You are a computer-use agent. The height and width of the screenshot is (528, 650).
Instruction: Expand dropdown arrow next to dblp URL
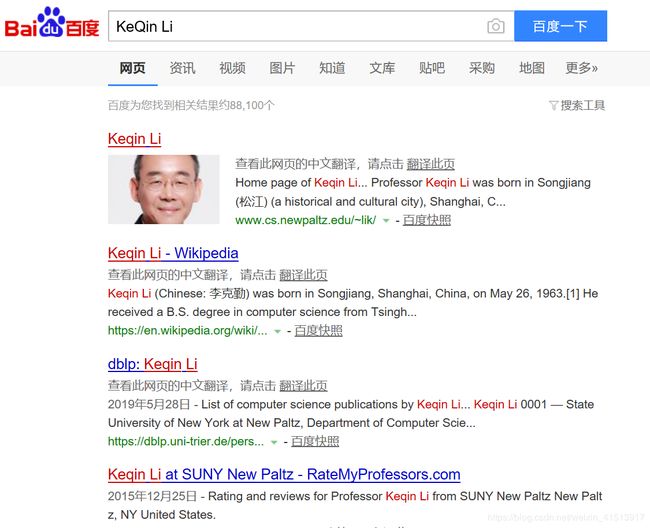coord(274,442)
